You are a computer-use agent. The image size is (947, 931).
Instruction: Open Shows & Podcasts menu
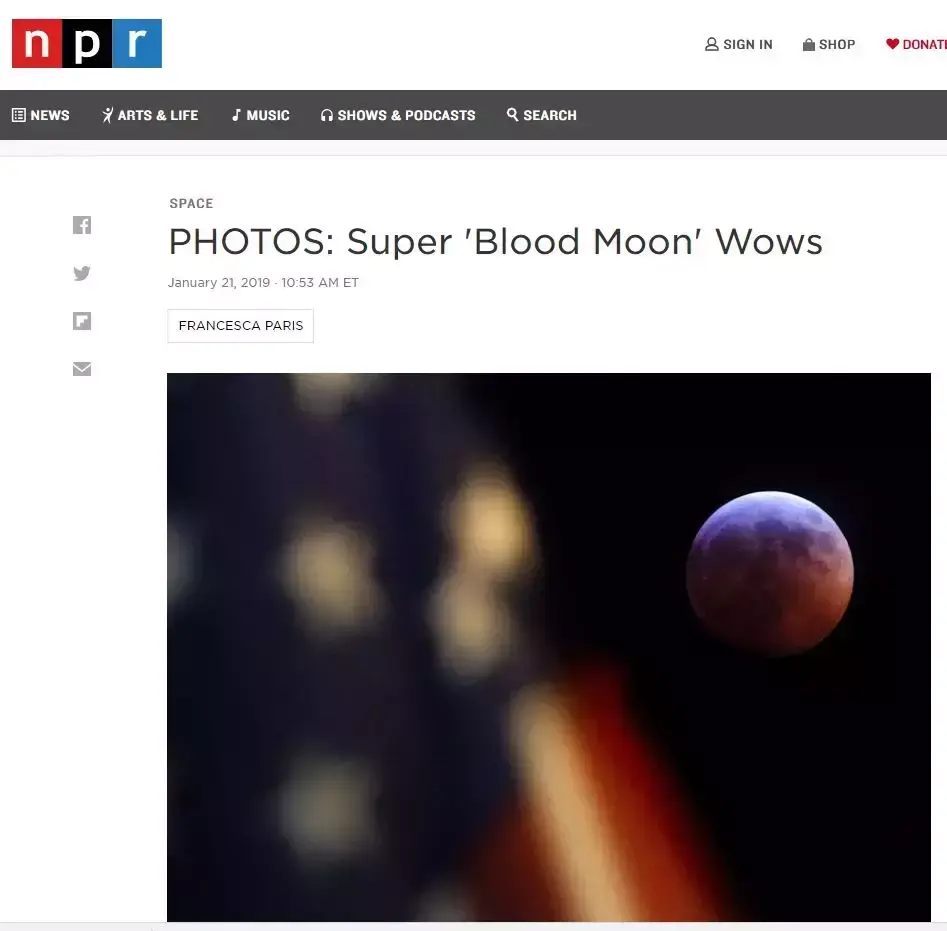point(398,115)
